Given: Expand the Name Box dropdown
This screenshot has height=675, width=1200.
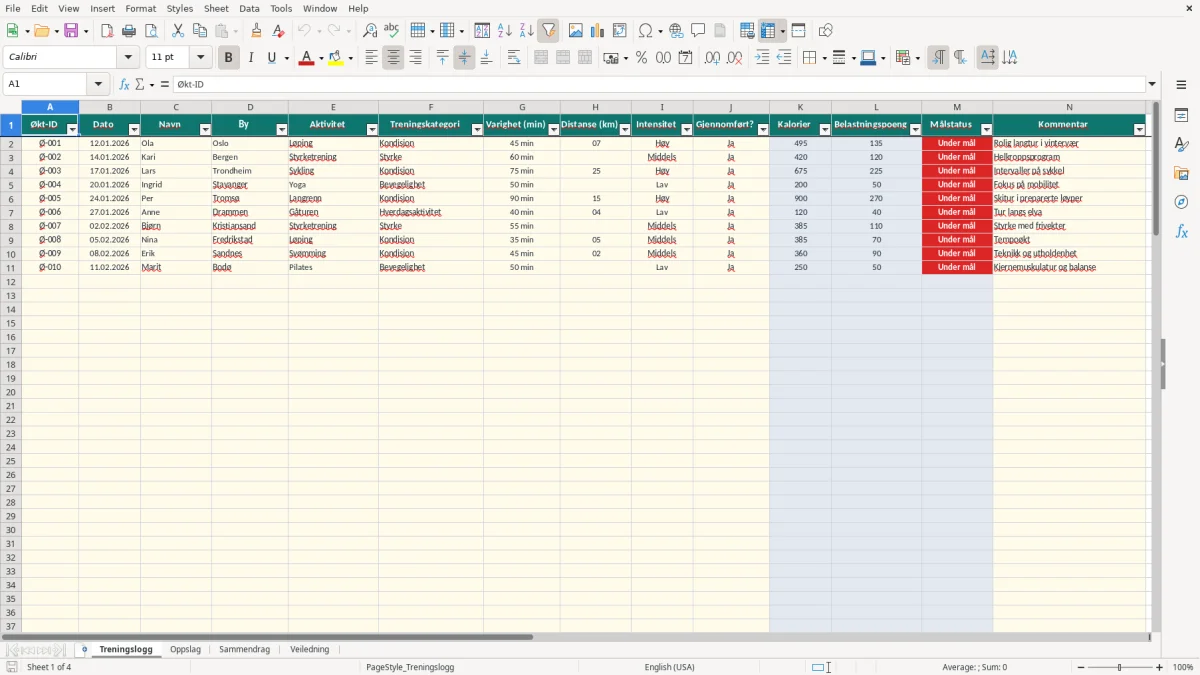Looking at the screenshot, I should coord(98,84).
